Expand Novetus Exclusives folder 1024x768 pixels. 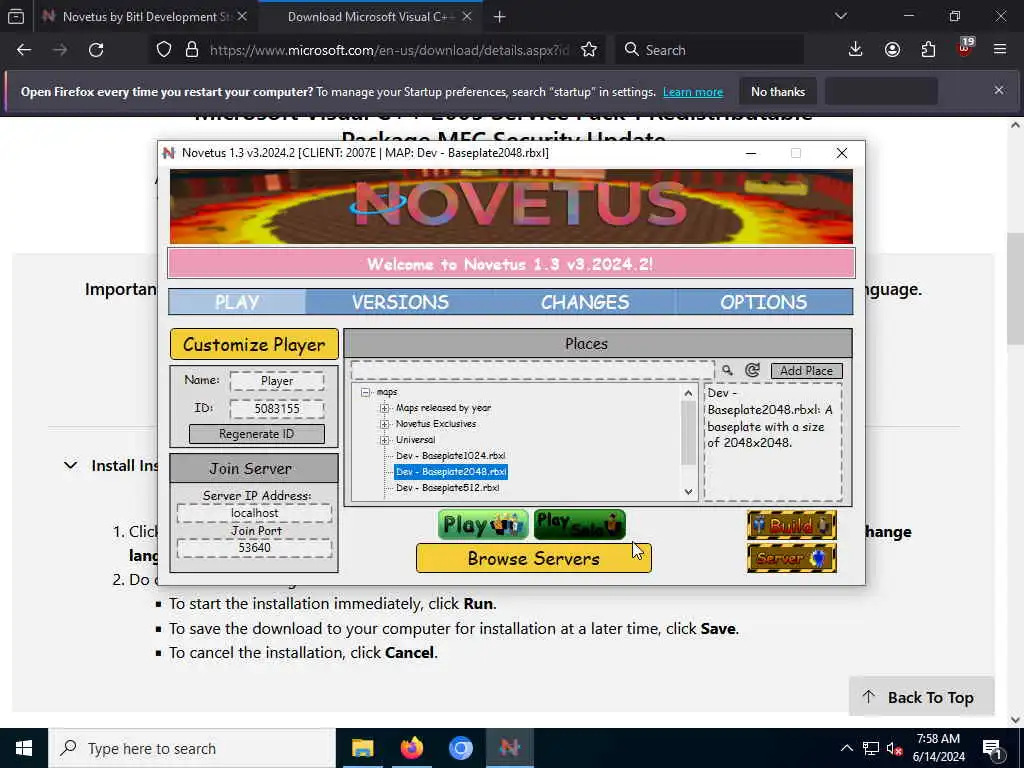coord(385,424)
